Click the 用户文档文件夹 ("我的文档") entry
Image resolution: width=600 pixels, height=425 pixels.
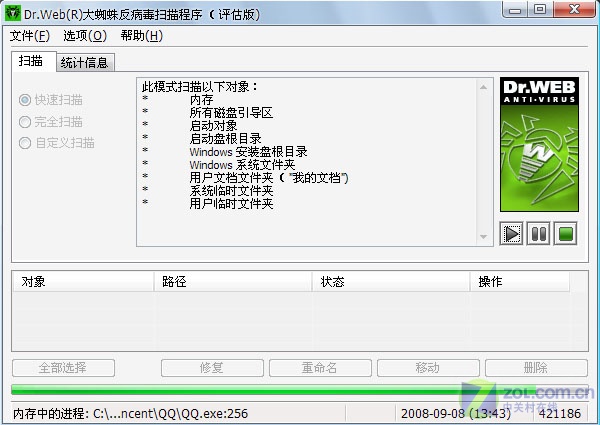pyautogui.click(x=269, y=178)
